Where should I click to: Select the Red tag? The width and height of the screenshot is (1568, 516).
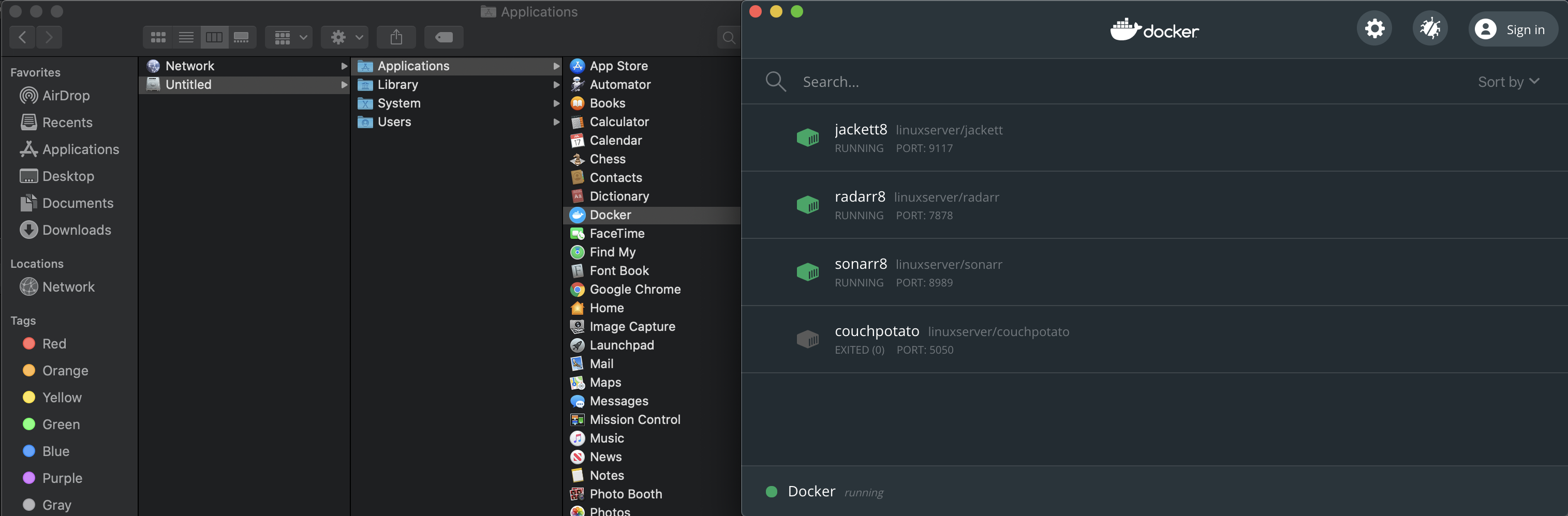[45, 344]
